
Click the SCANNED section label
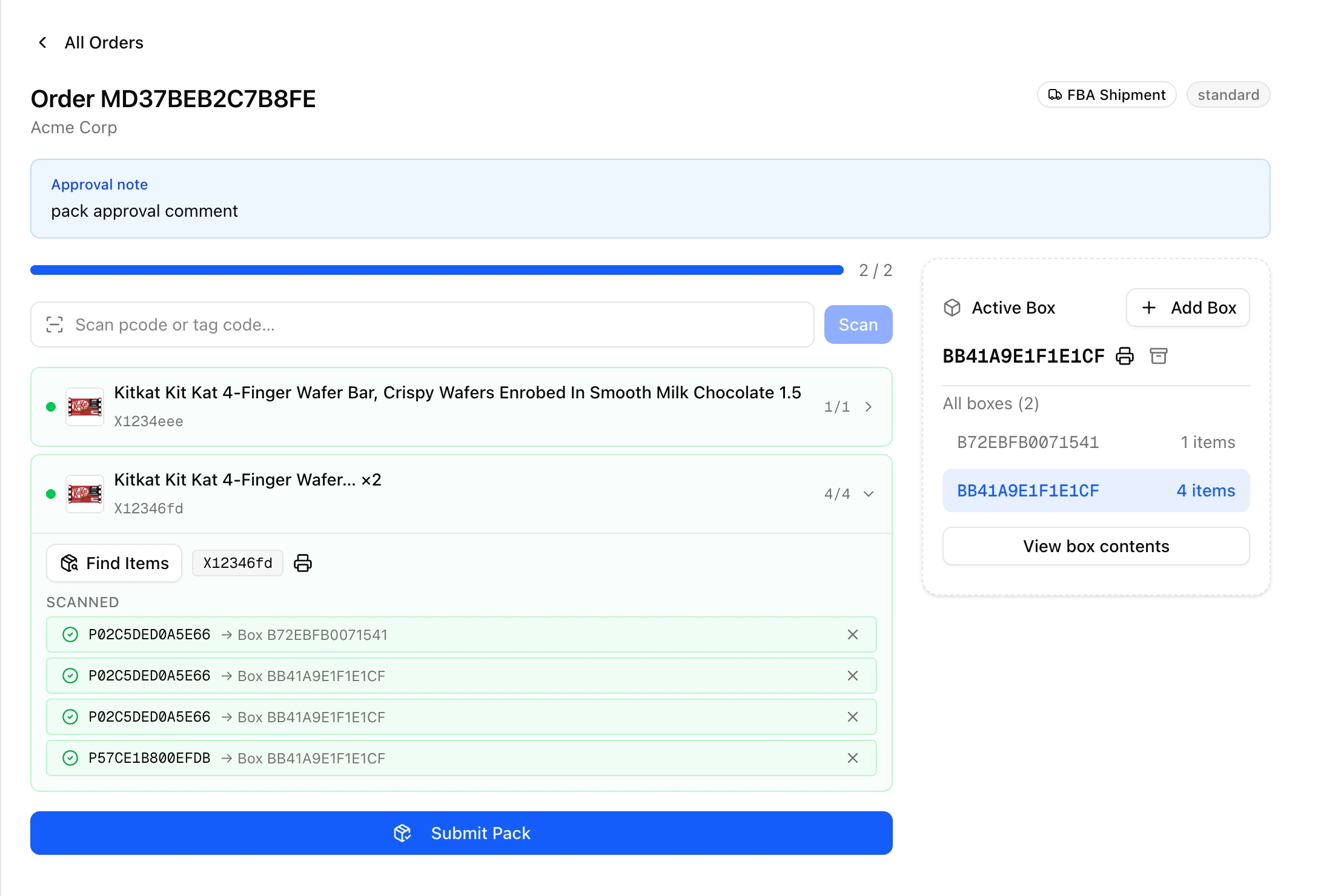[x=83, y=602]
